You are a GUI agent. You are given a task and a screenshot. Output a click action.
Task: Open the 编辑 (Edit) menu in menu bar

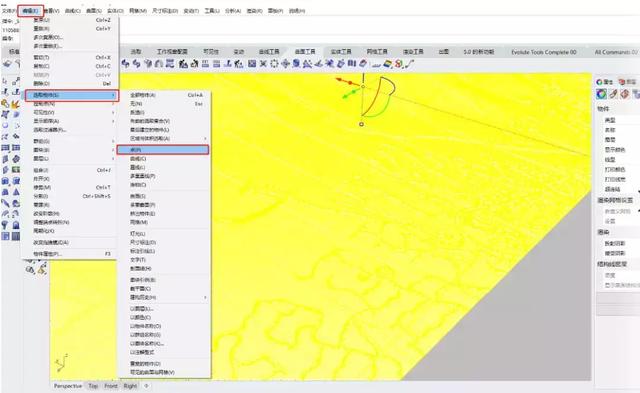(31, 11)
